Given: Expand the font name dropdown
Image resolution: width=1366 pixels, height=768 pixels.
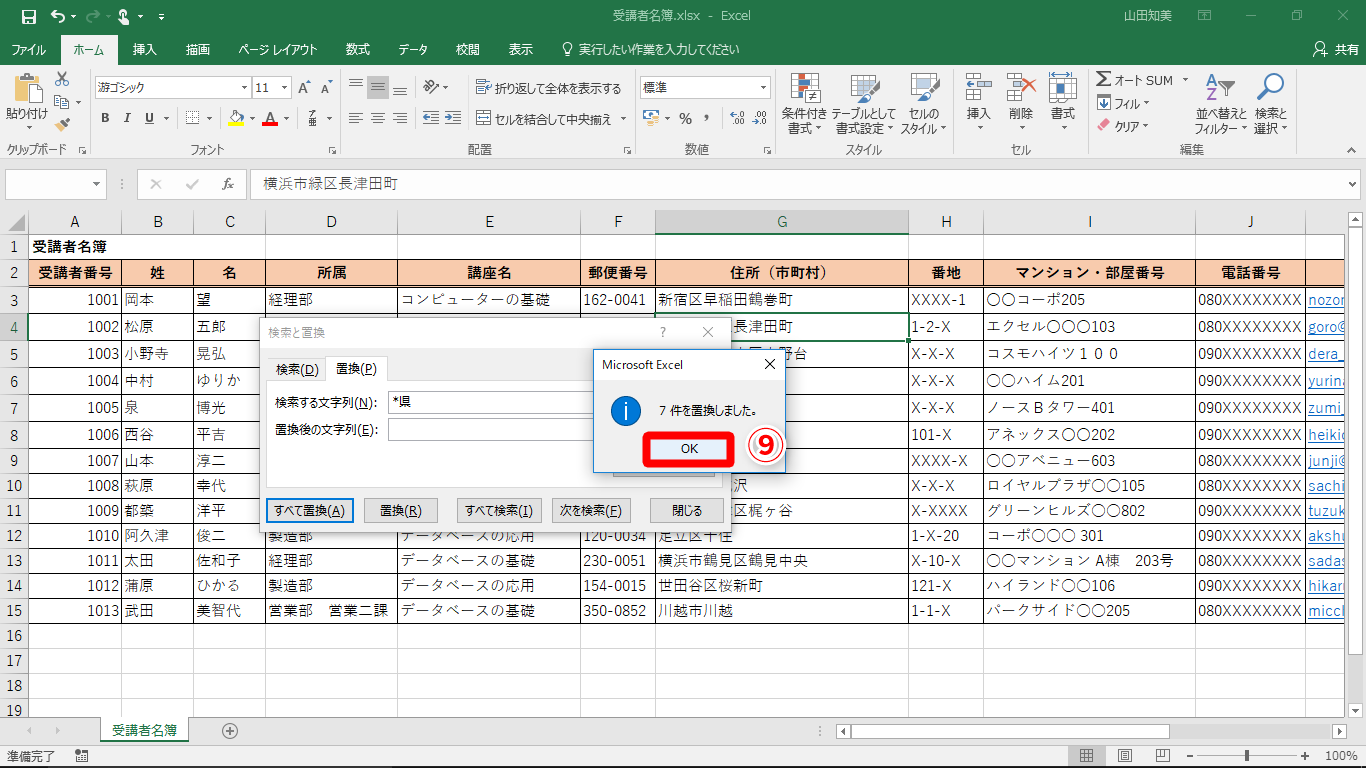Looking at the screenshot, I should point(240,88).
